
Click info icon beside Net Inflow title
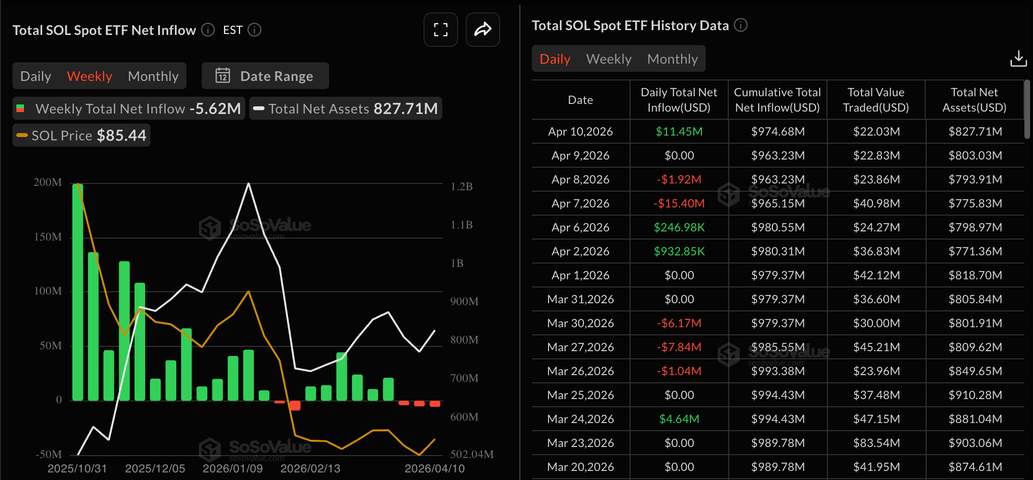coord(207,30)
